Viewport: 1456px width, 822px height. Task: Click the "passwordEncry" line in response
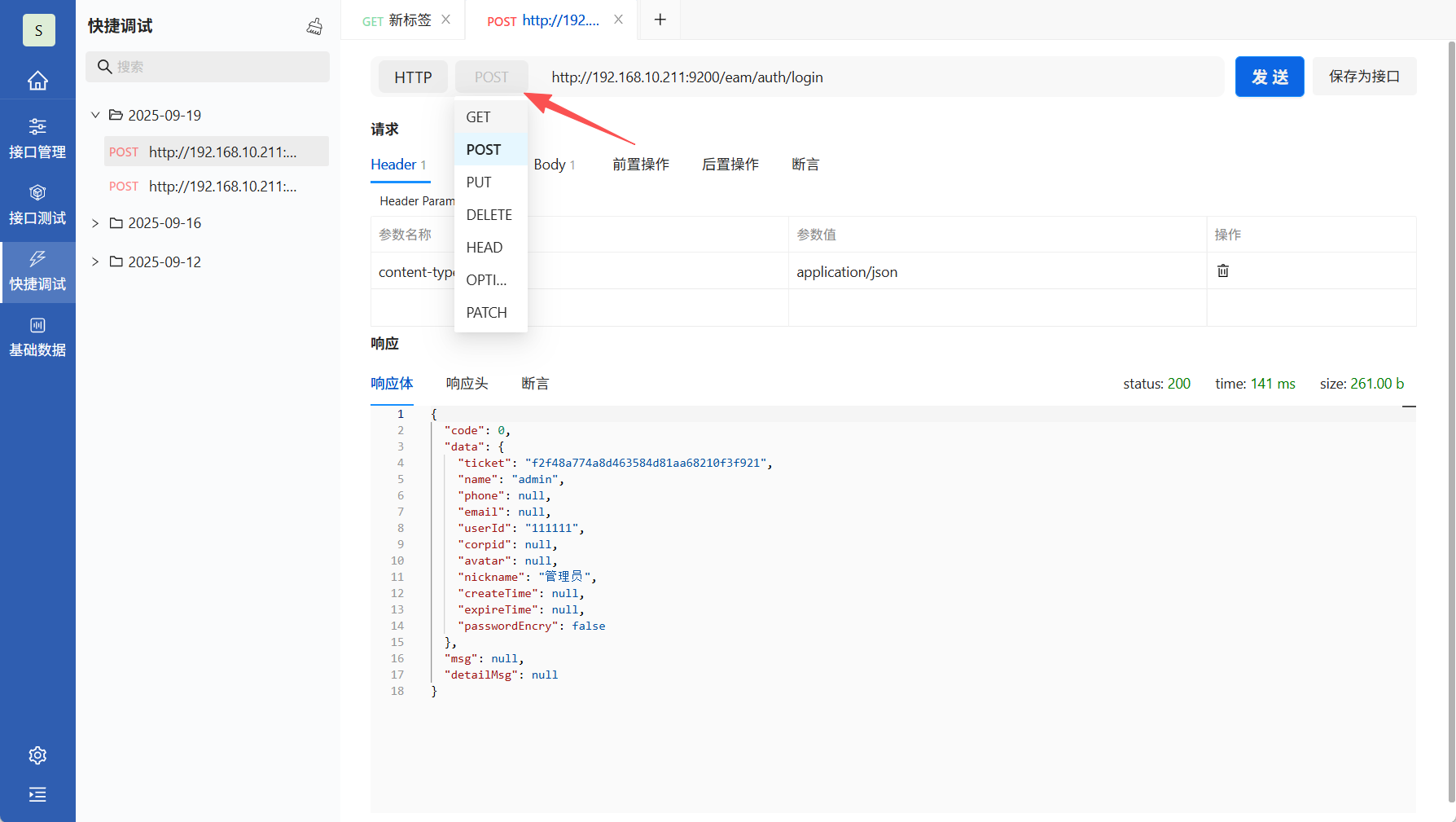(x=531, y=626)
